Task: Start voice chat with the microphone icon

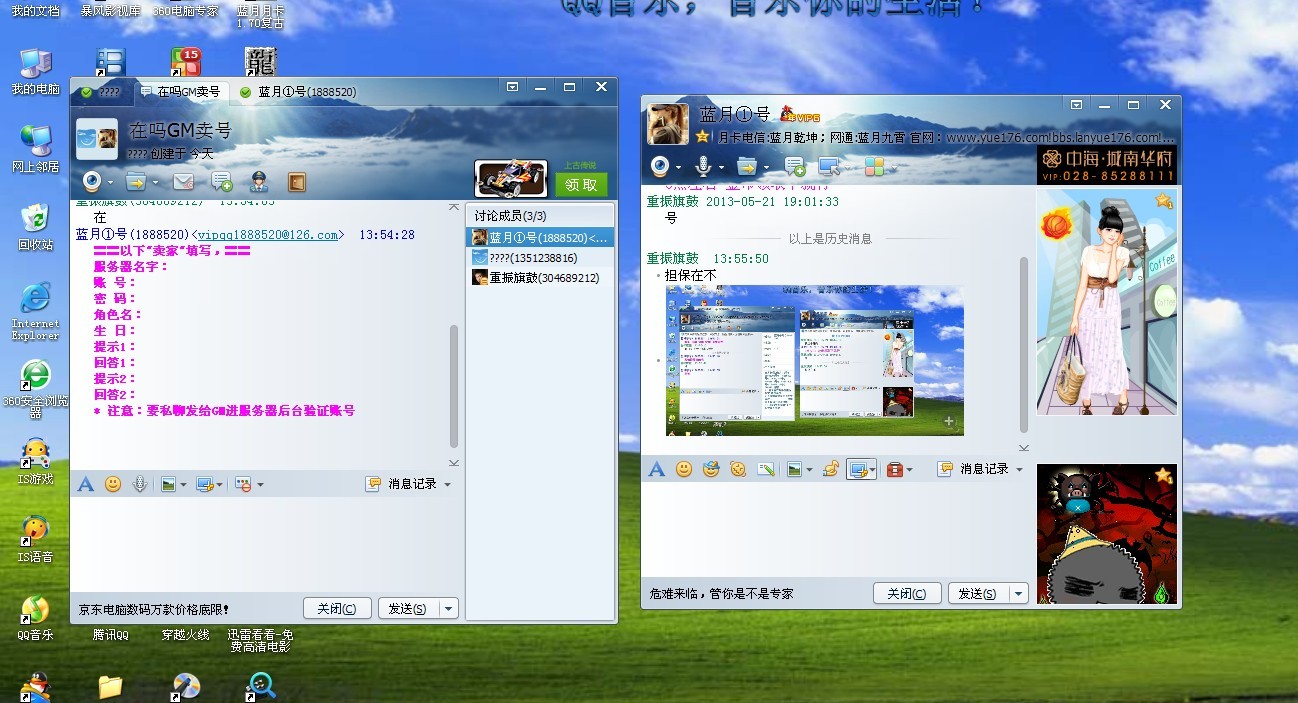Action: click(x=702, y=168)
